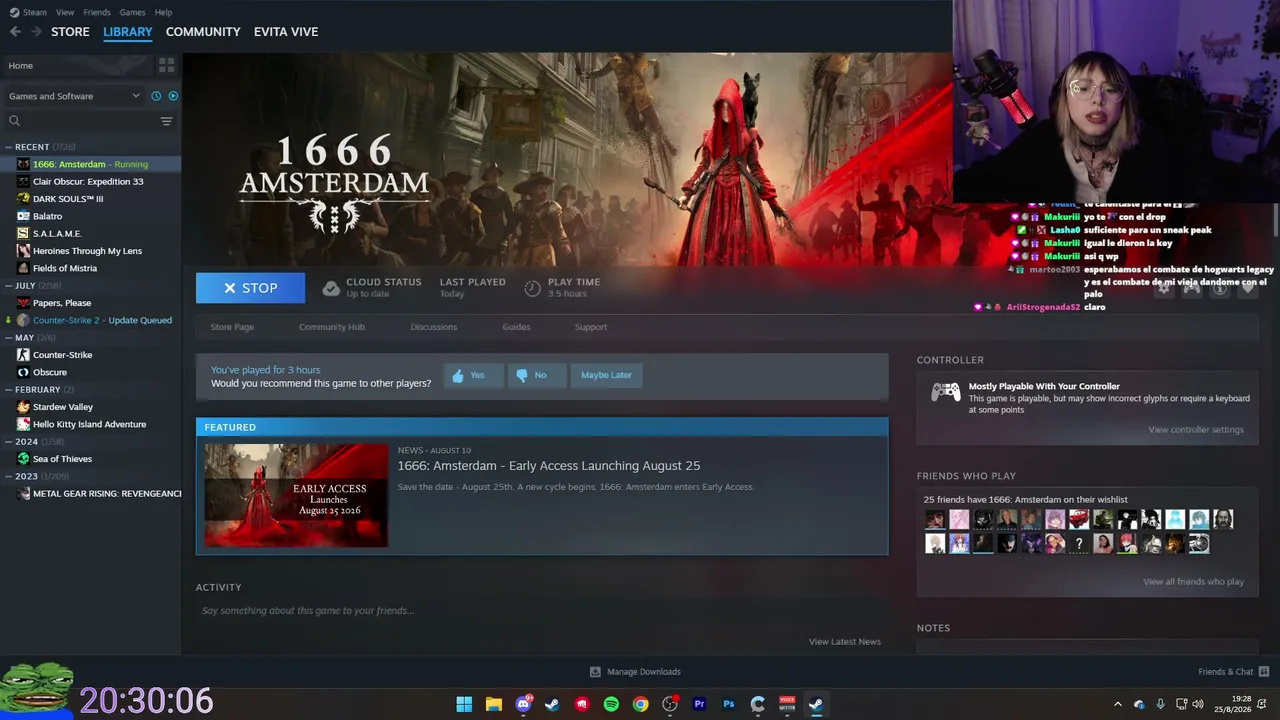Viewport: 1280px width, 720px height.
Task: Click the Fields of Mistria game icon
Action: pyautogui.click(x=24, y=268)
